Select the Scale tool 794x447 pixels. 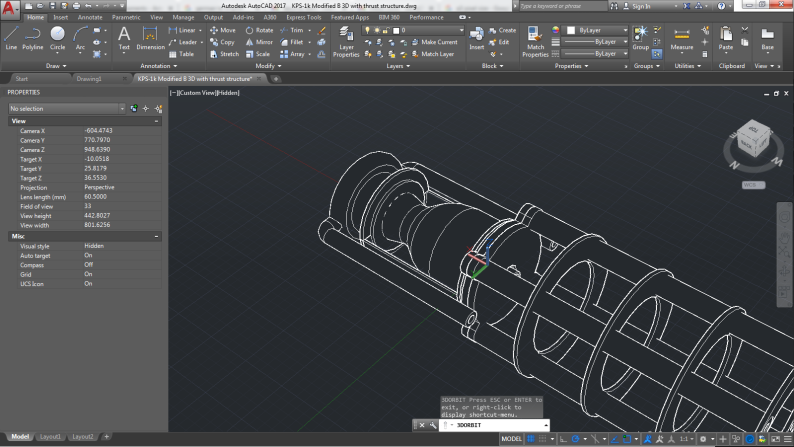pos(258,54)
